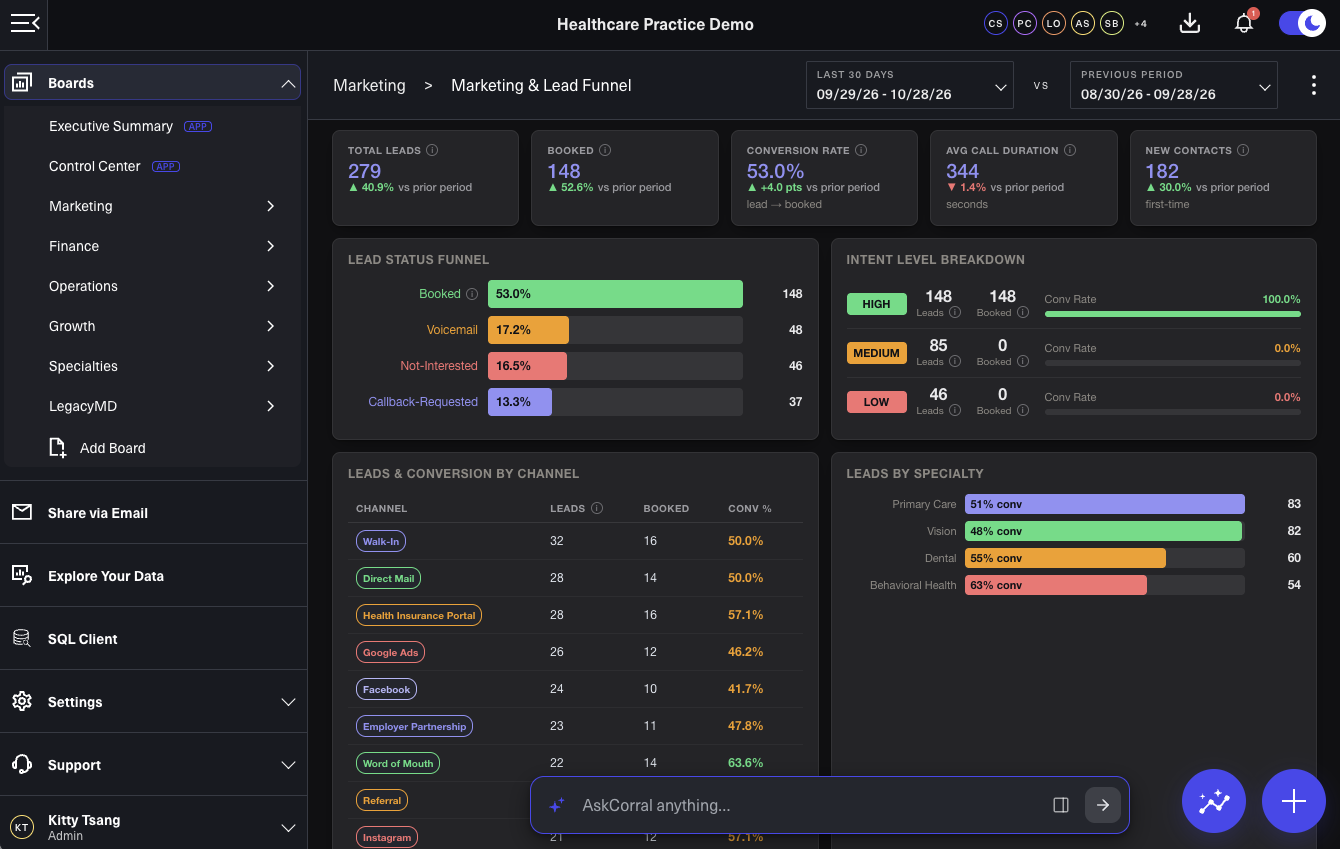Select the Health Insurance Portal channel tag
The height and width of the screenshot is (849, 1340).
click(419, 615)
